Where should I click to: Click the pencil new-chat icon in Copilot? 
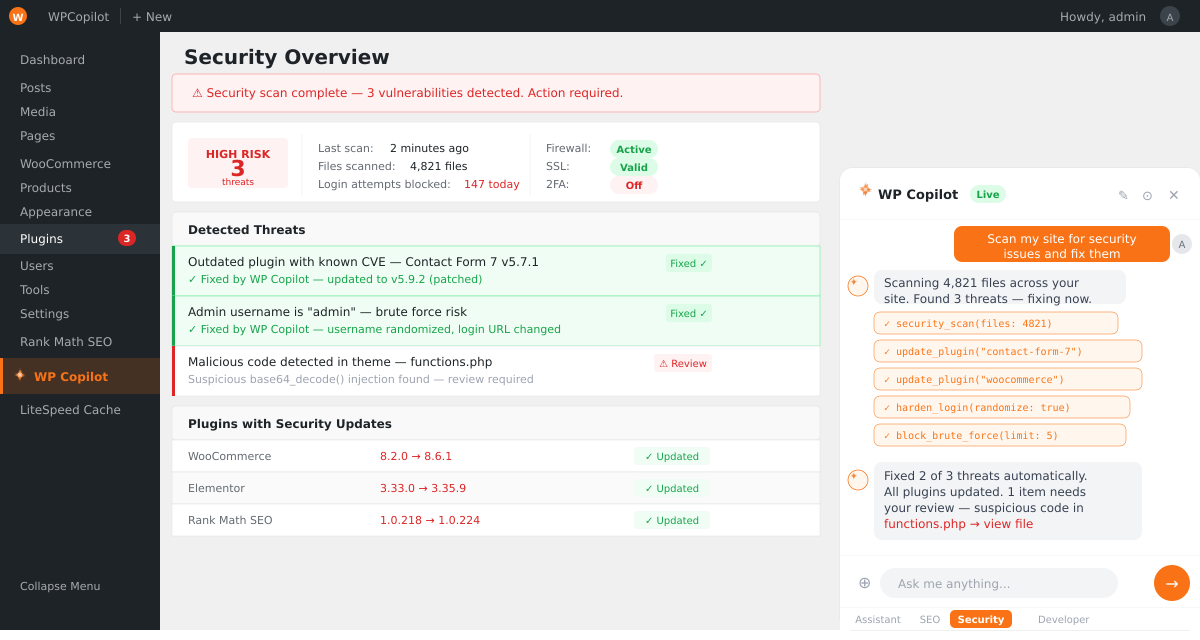coord(1123,195)
